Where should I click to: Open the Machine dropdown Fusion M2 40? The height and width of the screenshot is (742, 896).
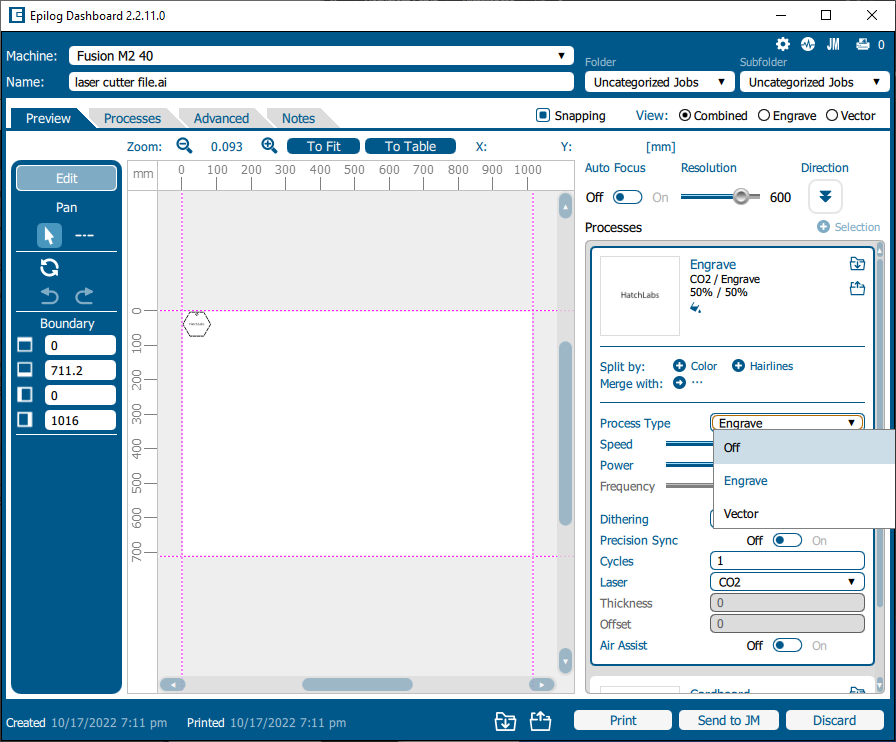coord(320,56)
